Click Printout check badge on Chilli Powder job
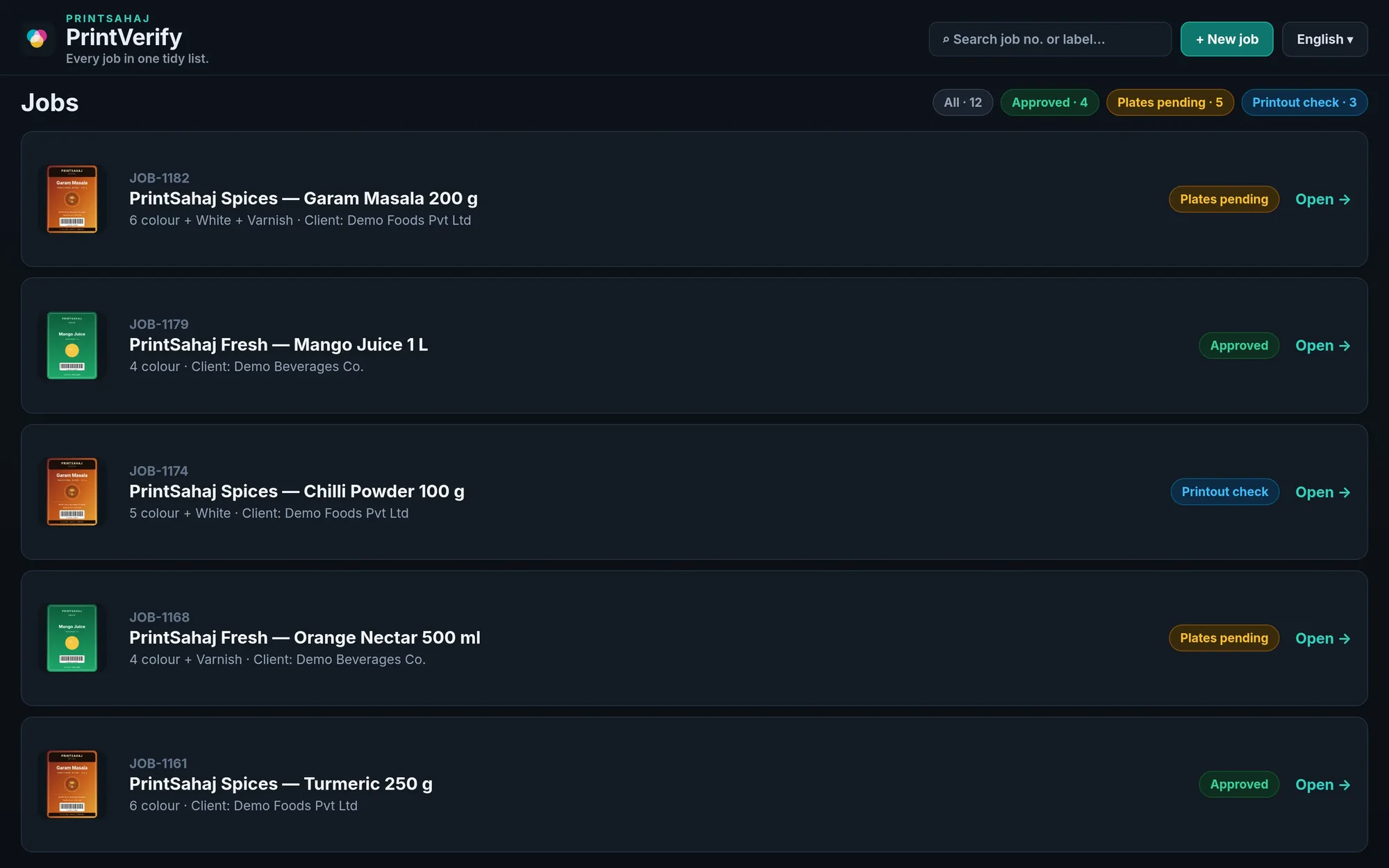Image resolution: width=1389 pixels, height=868 pixels. pyautogui.click(x=1224, y=492)
